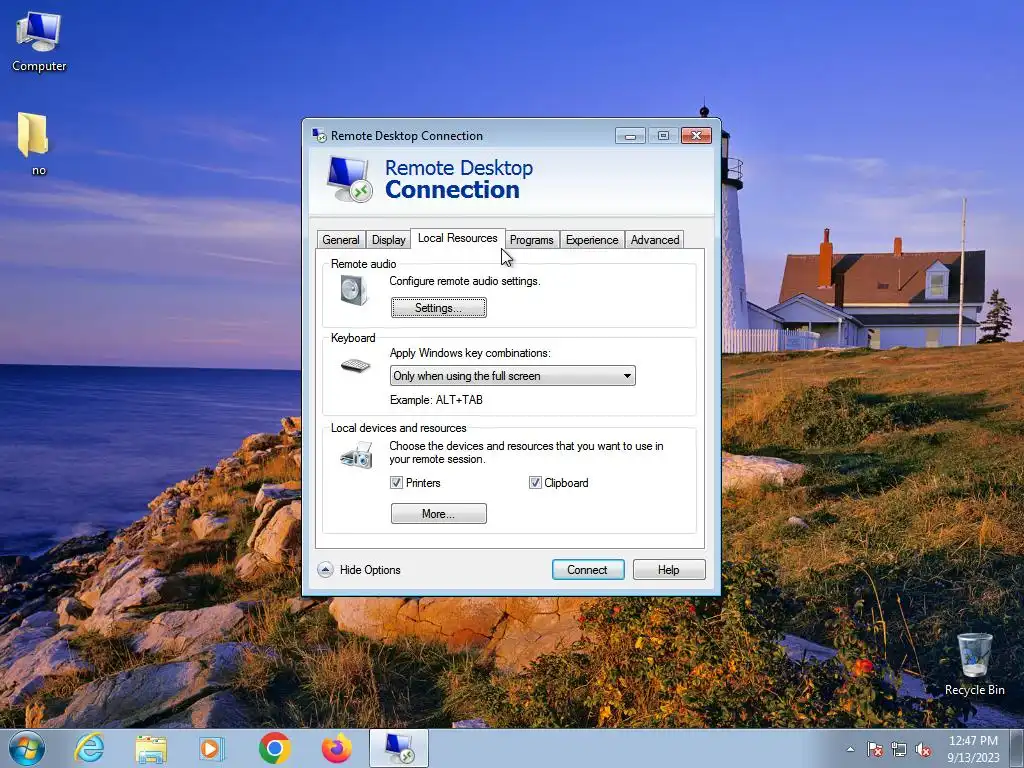Open Windows Explorer from taskbar
Image resolution: width=1024 pixels, height=768 pixels.
[x=151, y=748]
